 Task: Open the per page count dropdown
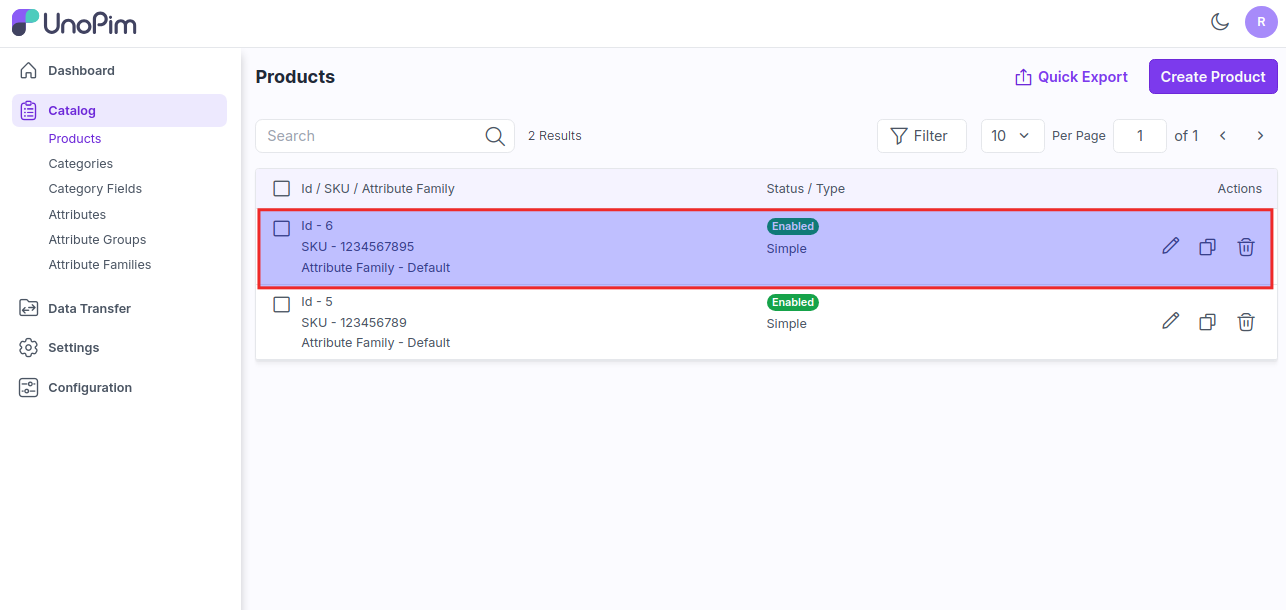tap(1012, 136)
